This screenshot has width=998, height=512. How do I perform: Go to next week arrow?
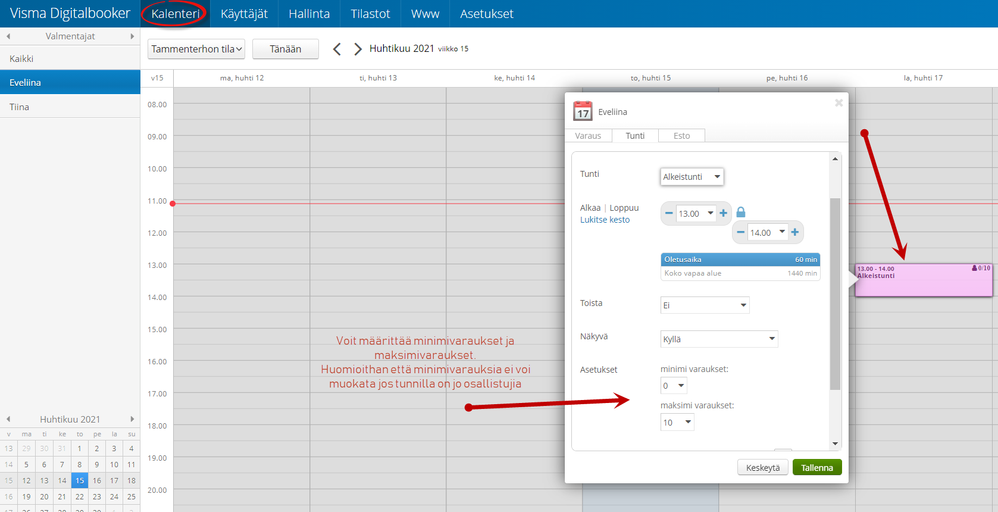(x=358, y=49)
